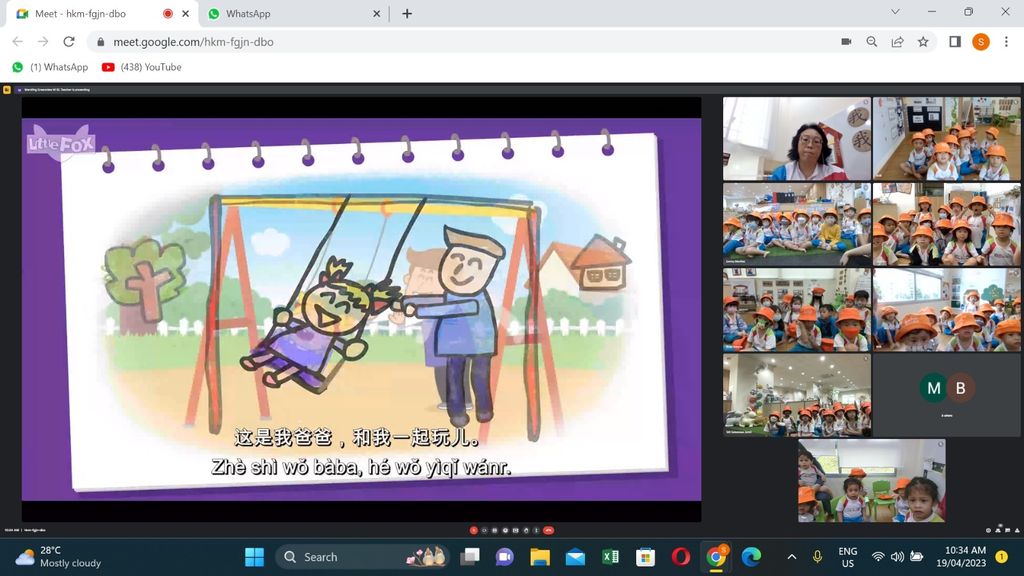The width and height of the screenshot is (1024, 576).
Task: Open File Explorer from taskbar
Action: tap(539, 557)
